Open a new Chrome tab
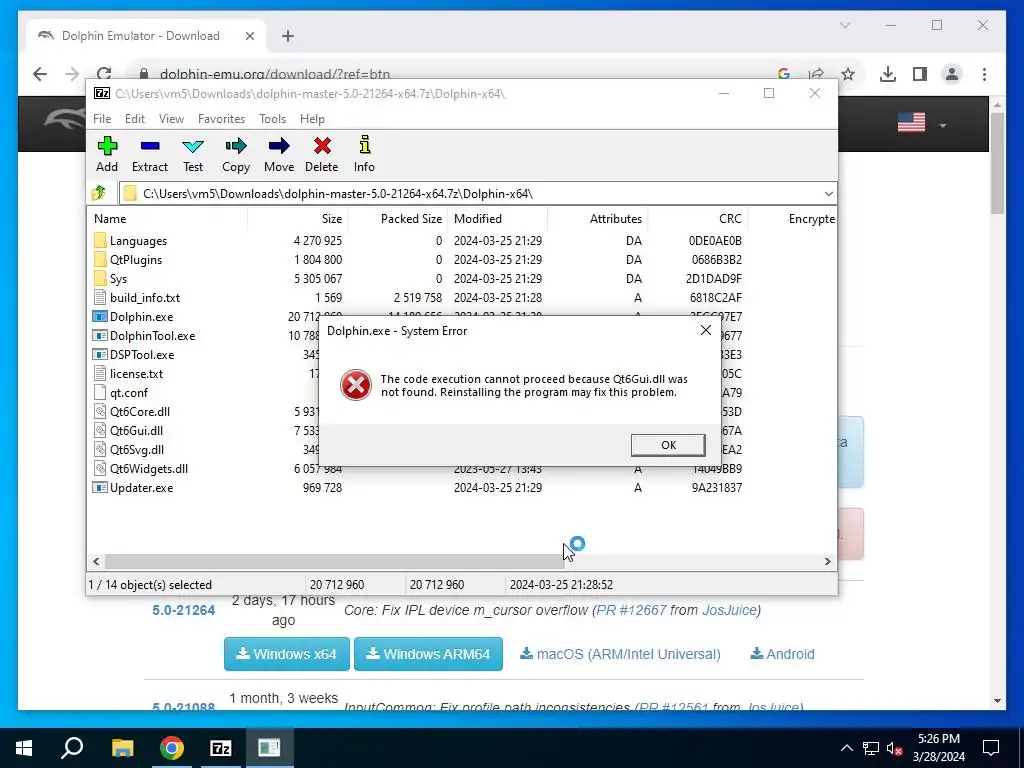This screenshot has width=1024, height=768. [x=287, y=36]
